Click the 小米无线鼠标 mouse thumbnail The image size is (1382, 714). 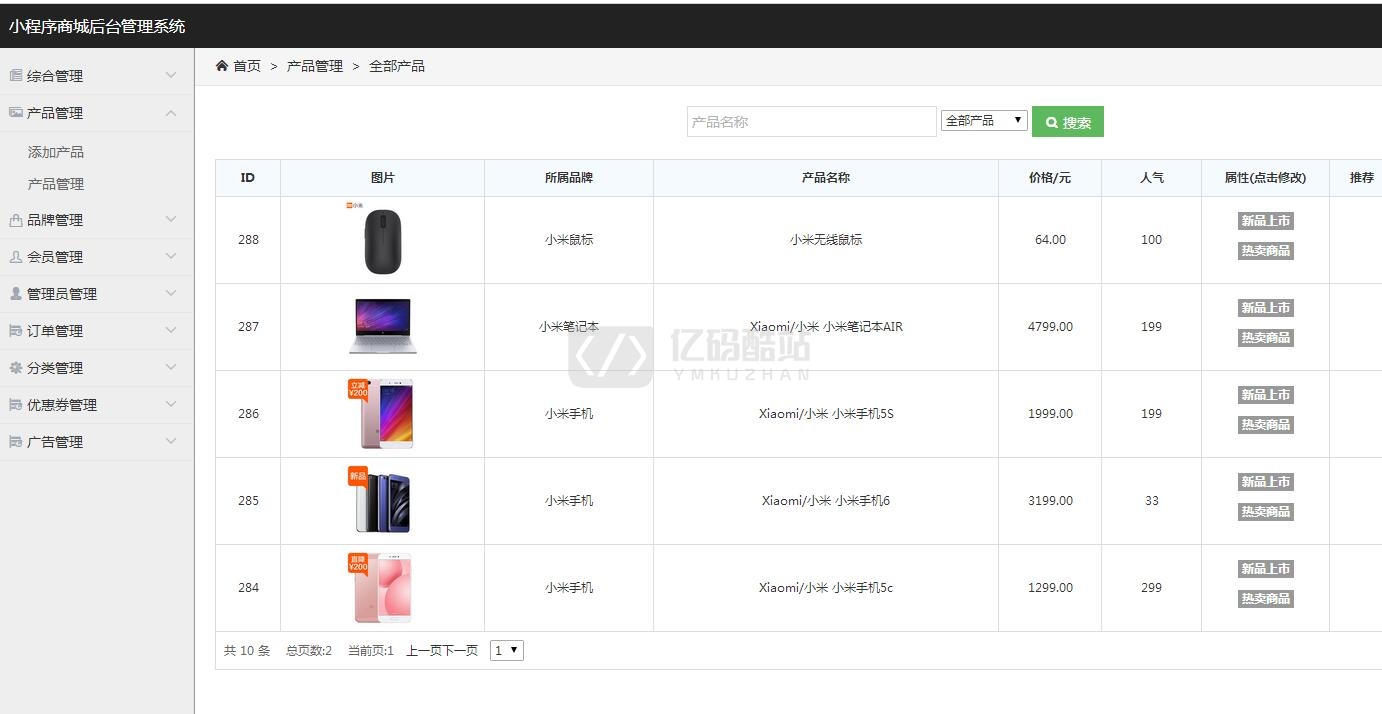382,239
